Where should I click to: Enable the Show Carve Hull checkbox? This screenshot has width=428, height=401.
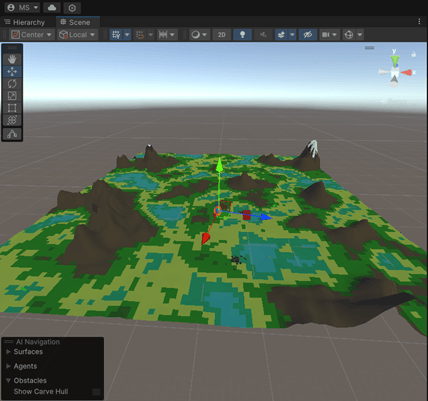(x=96, y=392)
